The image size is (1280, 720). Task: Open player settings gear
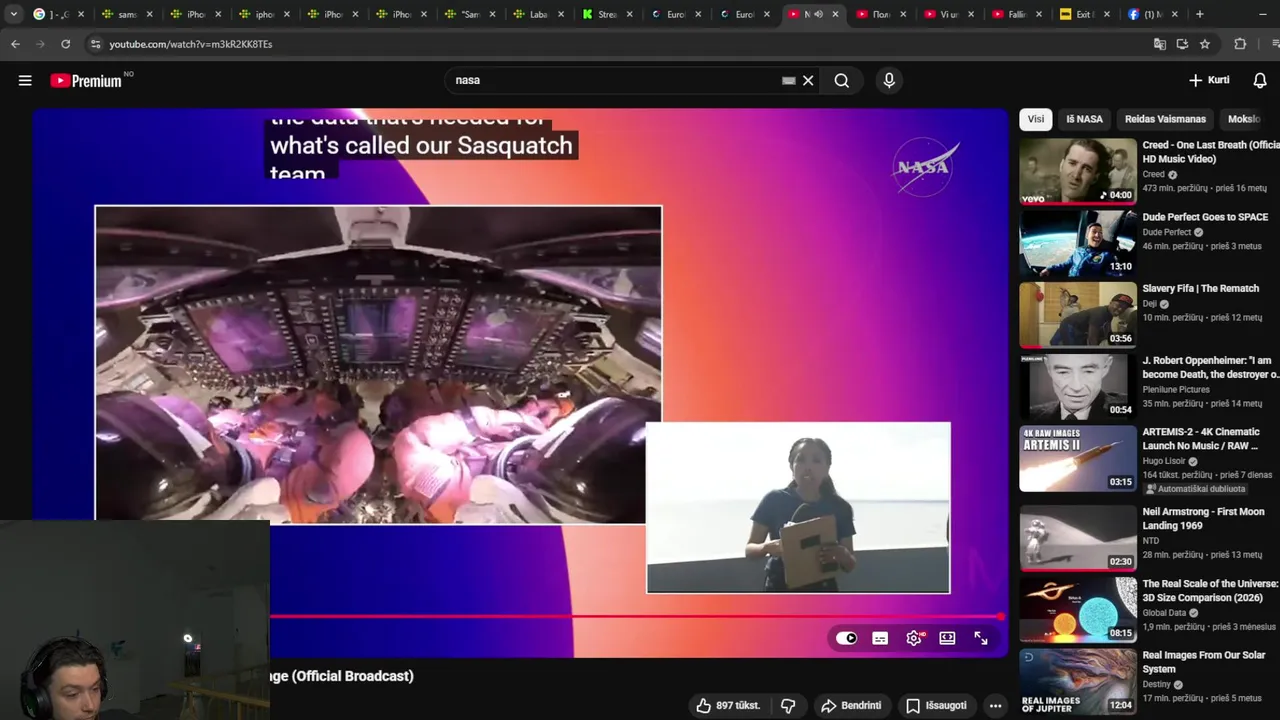[x=914, y=638]
